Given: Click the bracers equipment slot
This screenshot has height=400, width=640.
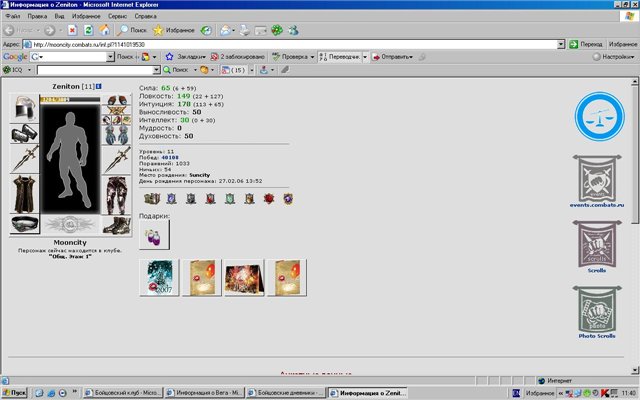Looking at the screenshot, I should tap(24, 133).
